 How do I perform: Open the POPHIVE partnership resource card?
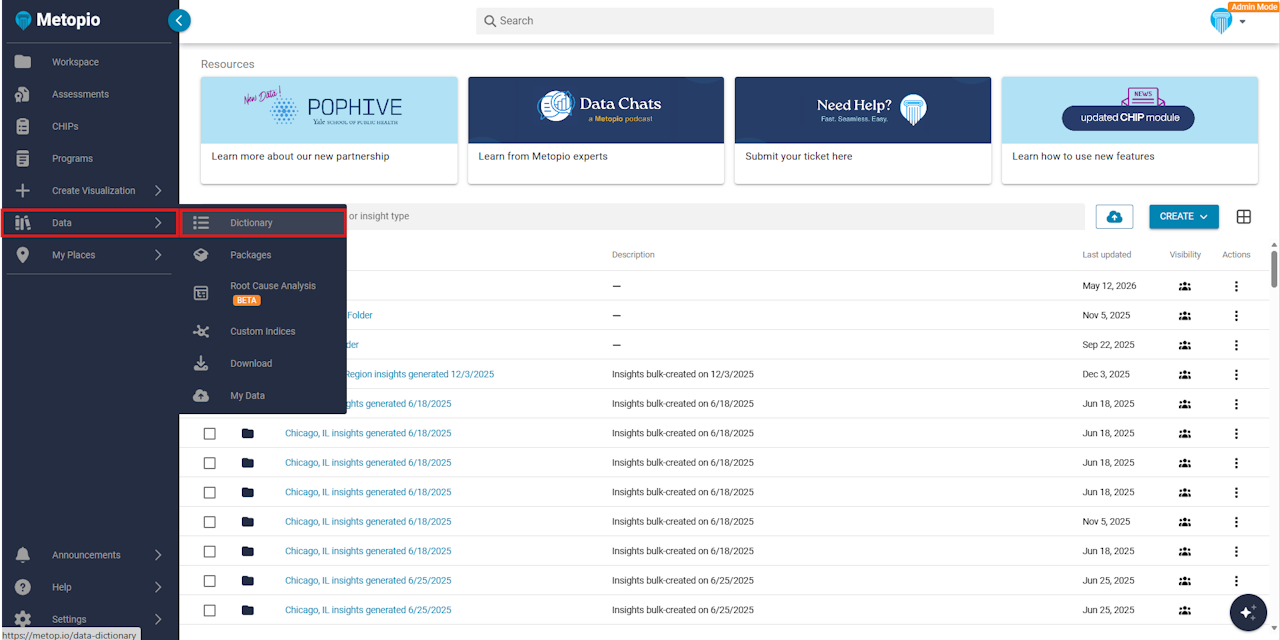tap(329, 130)
